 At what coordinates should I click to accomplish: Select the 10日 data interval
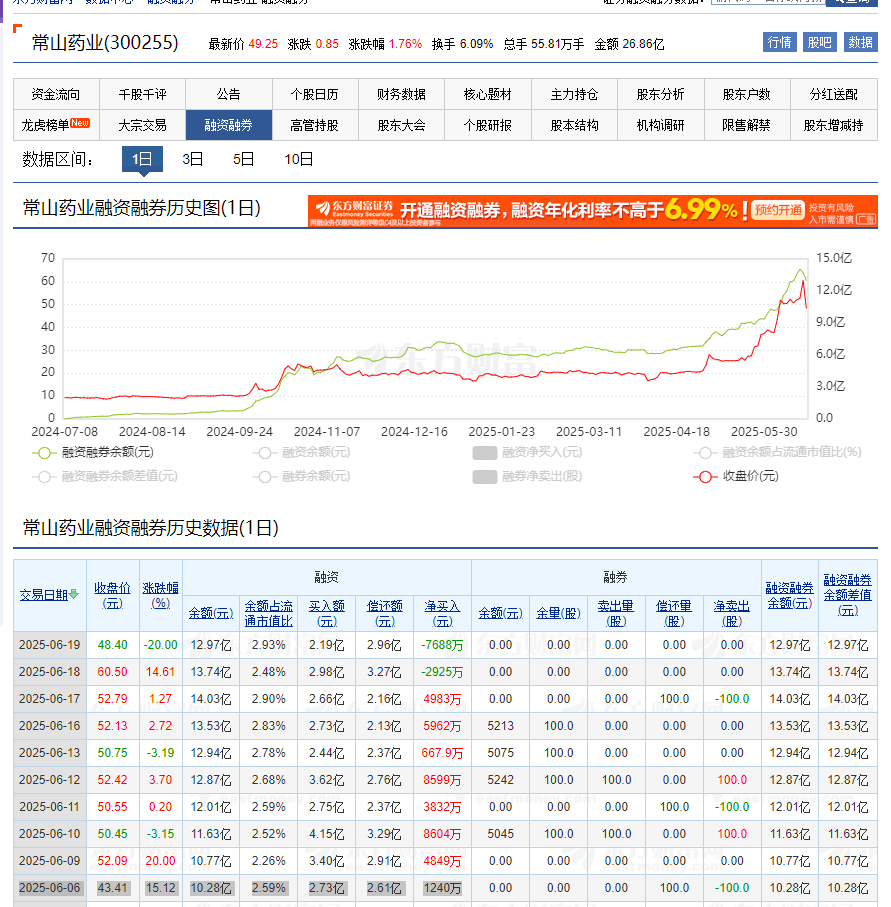click(299, 159)
